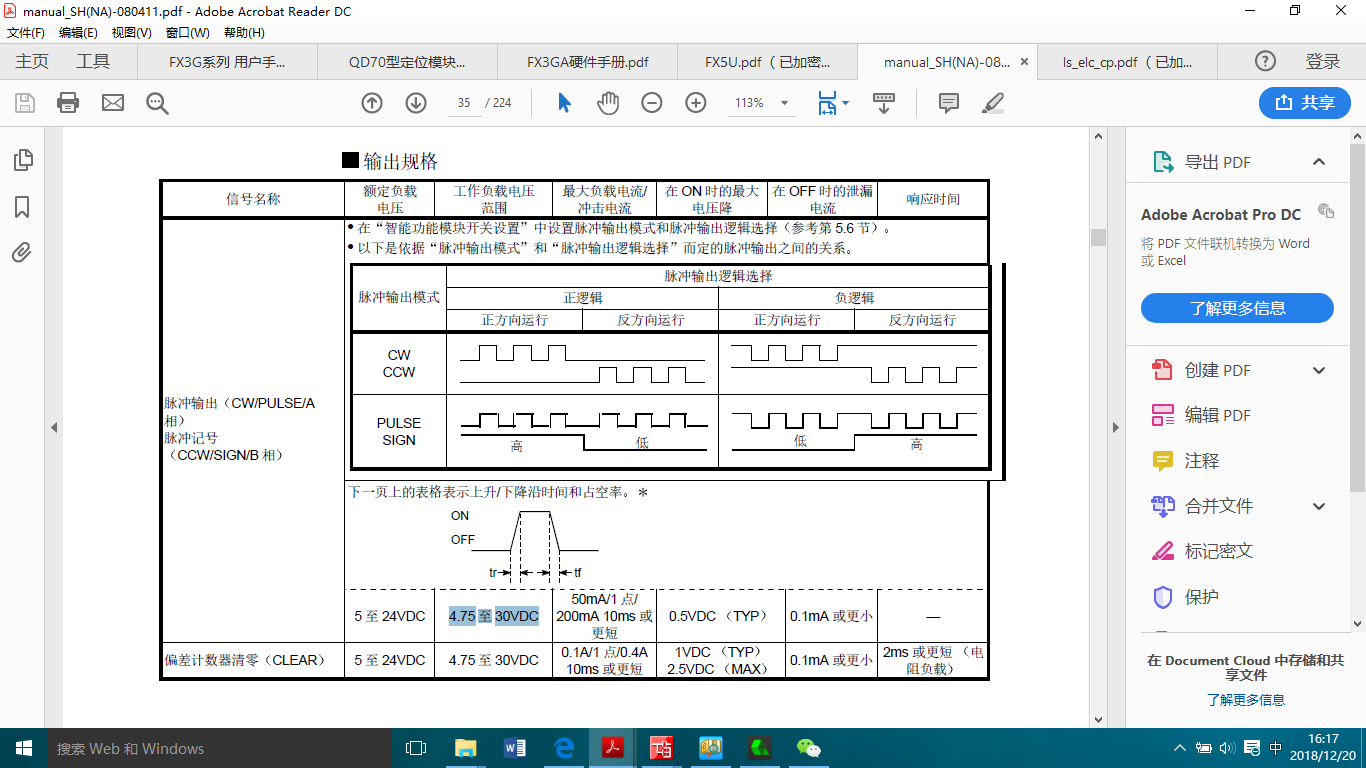The width and height of the screenshot is (1366, 768).
Task: Open Word from the Windows taskbar
Action: [x=515, y=748]
